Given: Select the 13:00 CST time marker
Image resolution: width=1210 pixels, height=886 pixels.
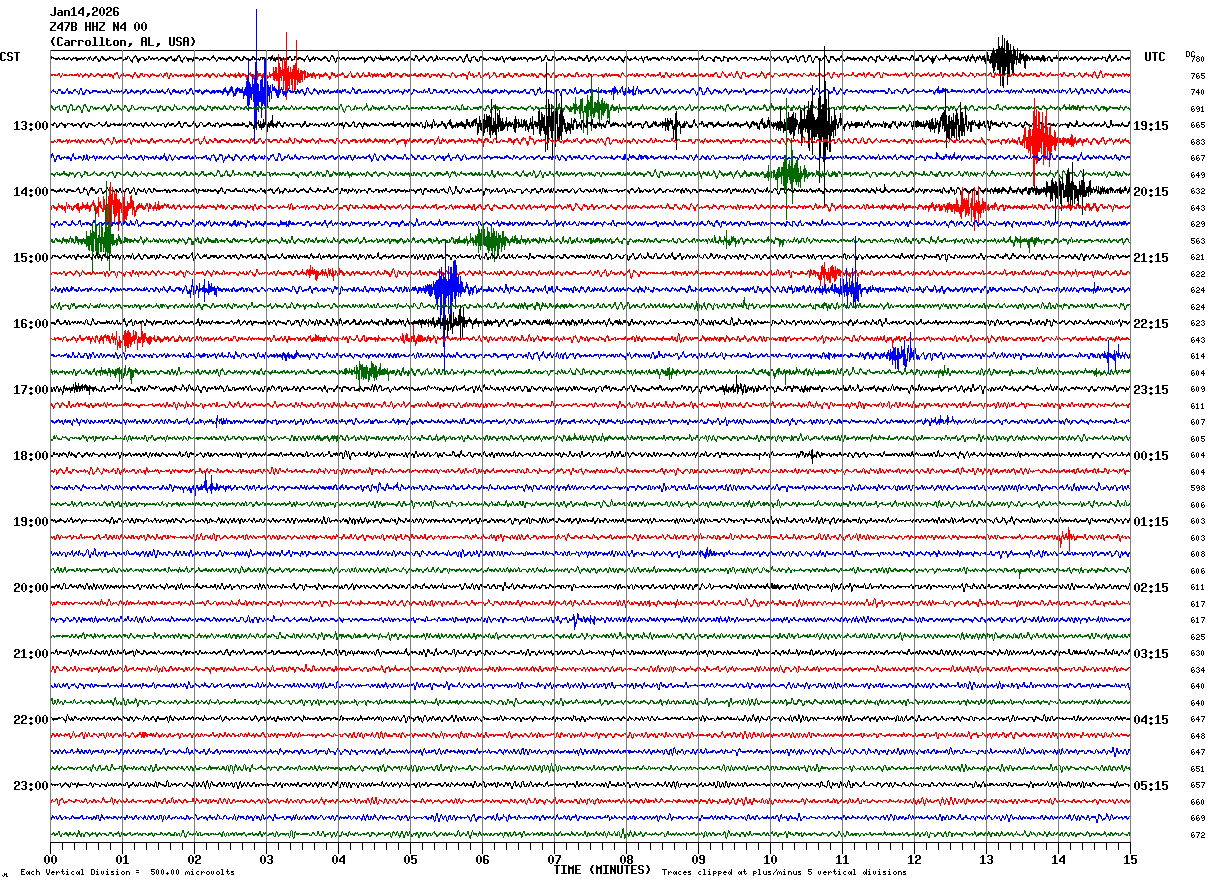Looking at the screenshot, I should [30, 126].
